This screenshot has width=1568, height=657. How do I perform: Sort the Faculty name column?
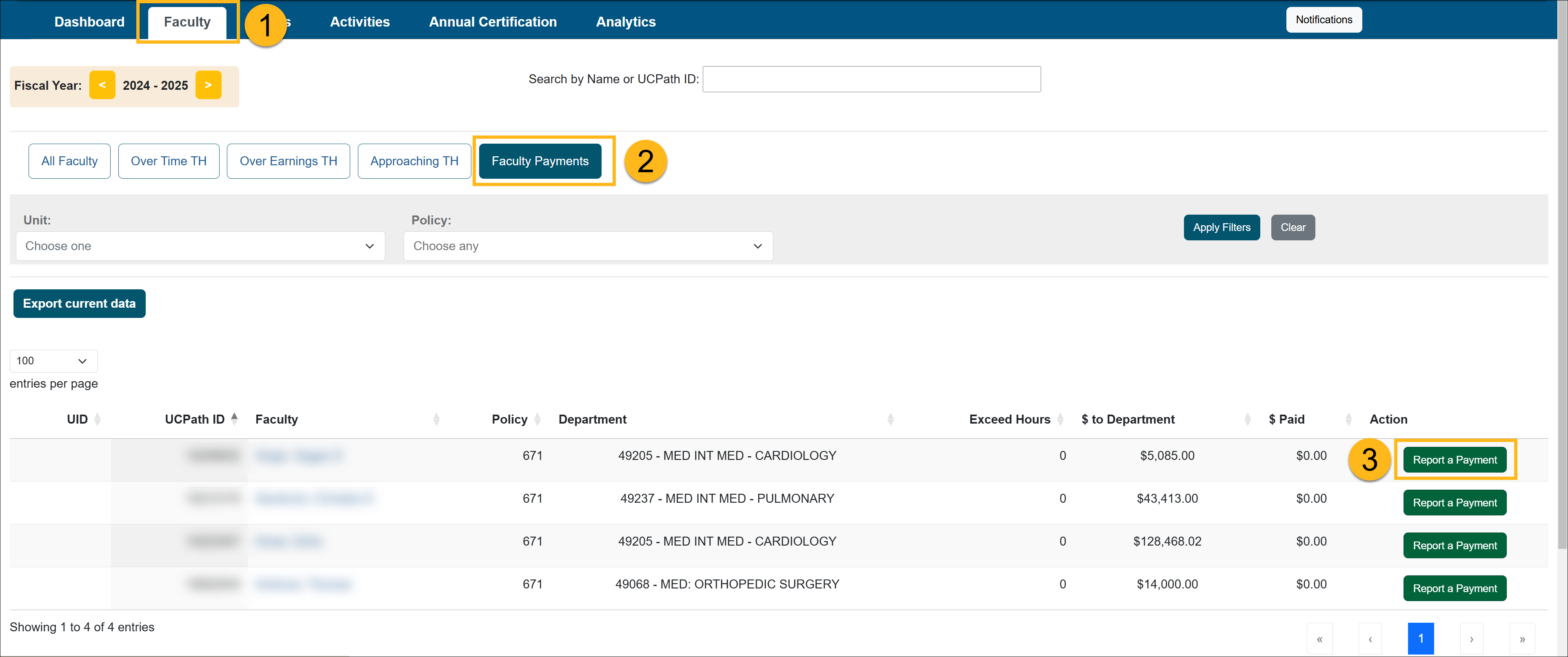point(436,419)
